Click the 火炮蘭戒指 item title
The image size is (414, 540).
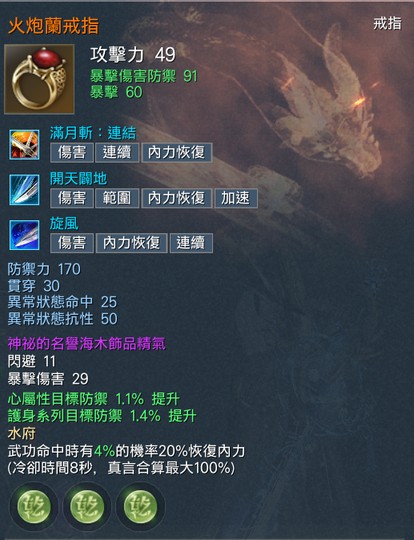(x=53, y=26)
